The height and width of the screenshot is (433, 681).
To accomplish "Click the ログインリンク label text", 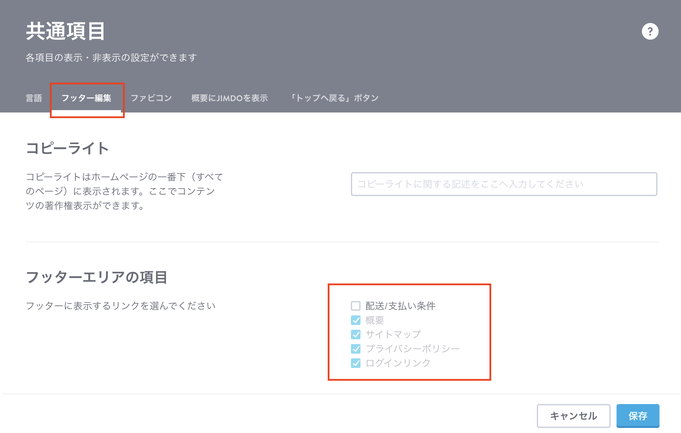I will tap(398, 363).
